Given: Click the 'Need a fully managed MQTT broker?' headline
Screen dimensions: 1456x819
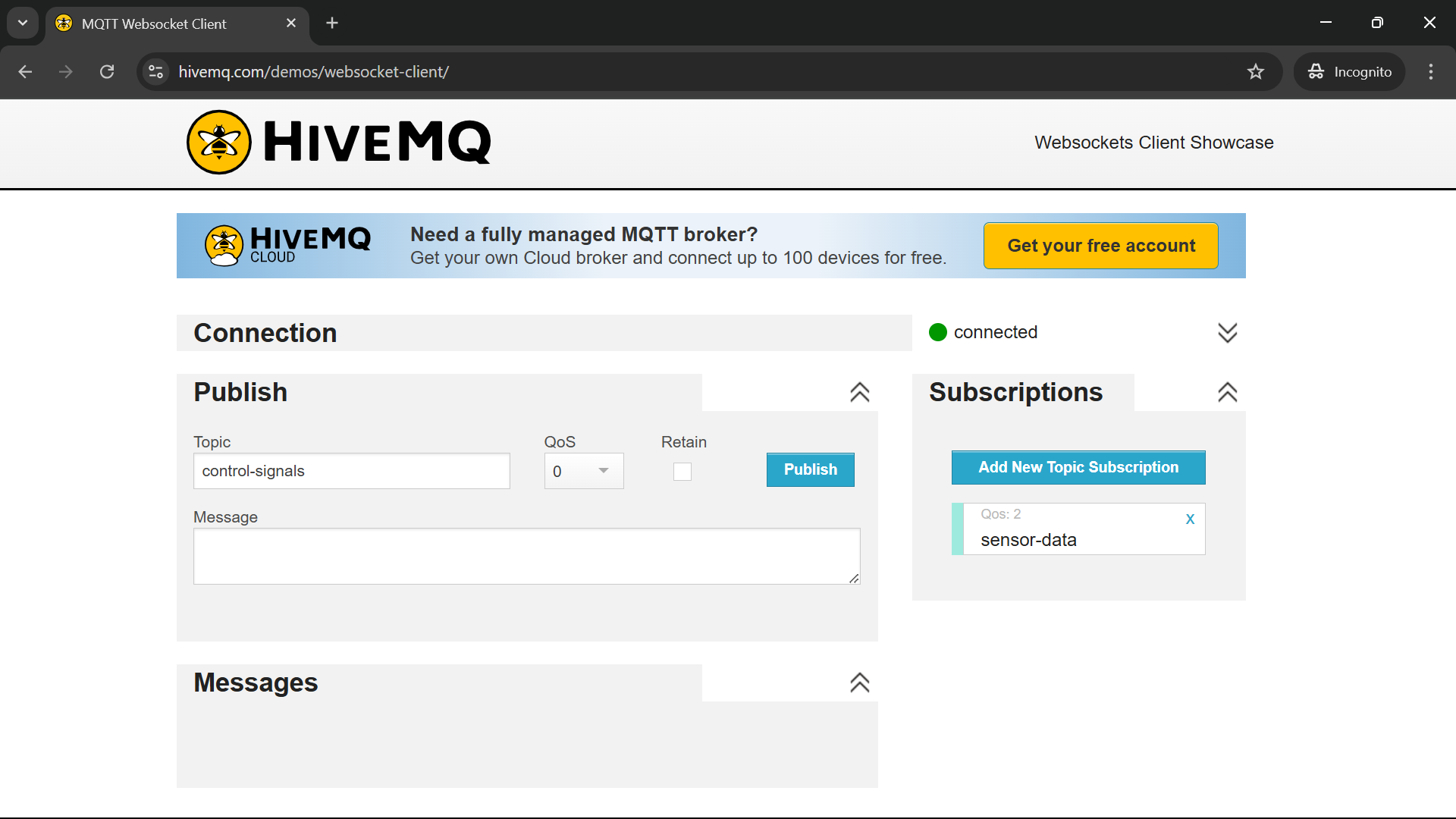Looking at the screenshot, I should [x=584, y=234].
